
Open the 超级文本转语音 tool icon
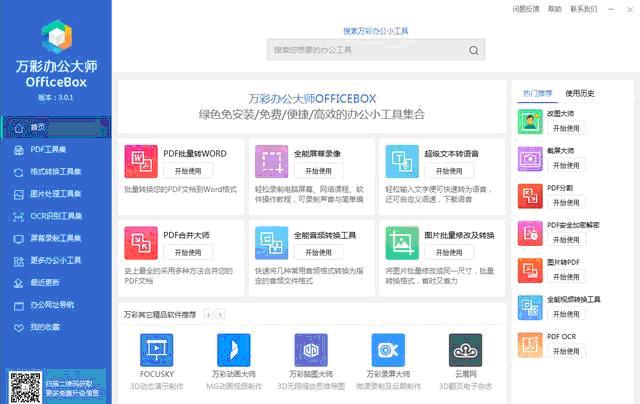pyautogui.click(x=402, y=162)
